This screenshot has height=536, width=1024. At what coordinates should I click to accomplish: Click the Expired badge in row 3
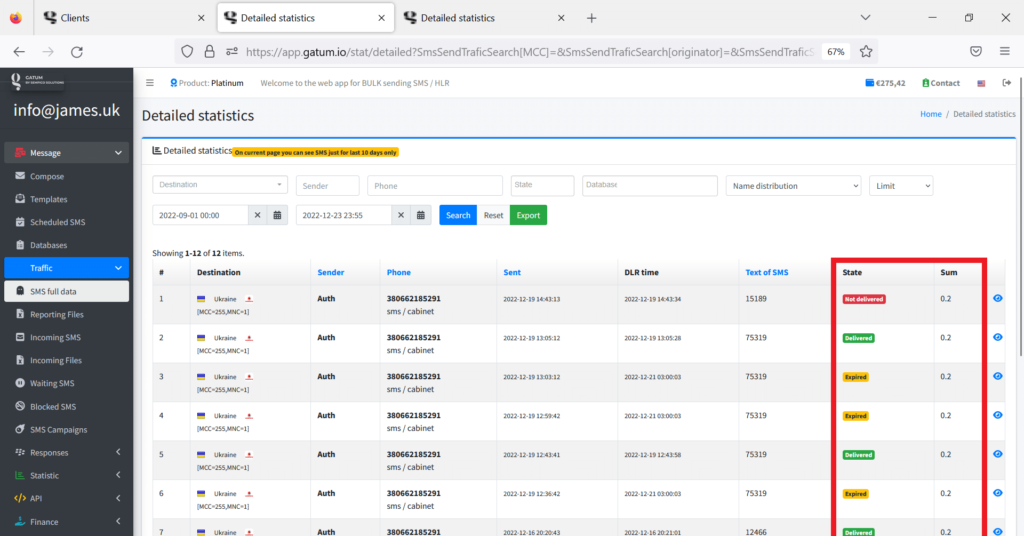pyautogui.click(x=856, y=377)
